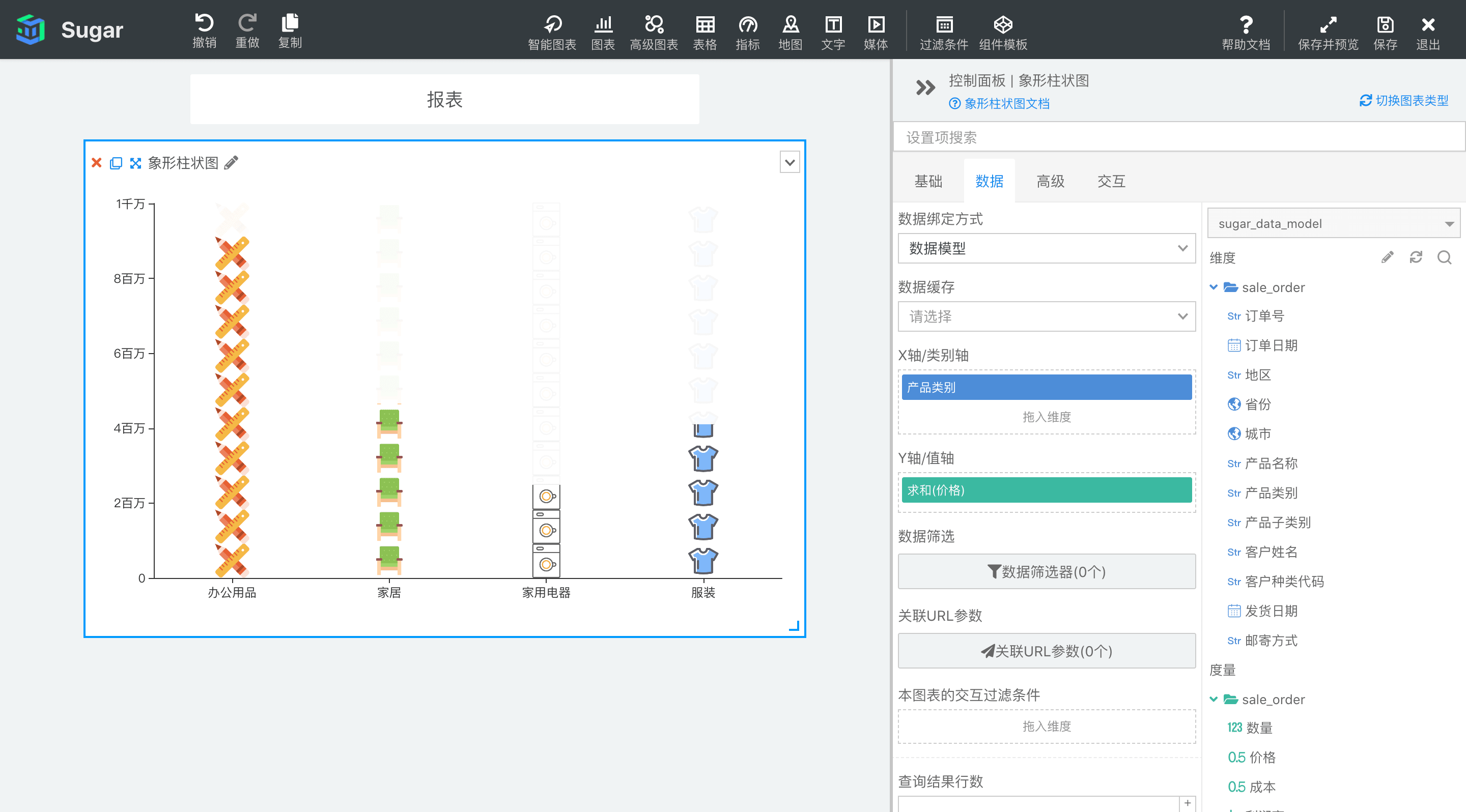Viewport: 1466px width, 812px height.
Task: Switch to the 数据 tab
Action: point(989,182)
